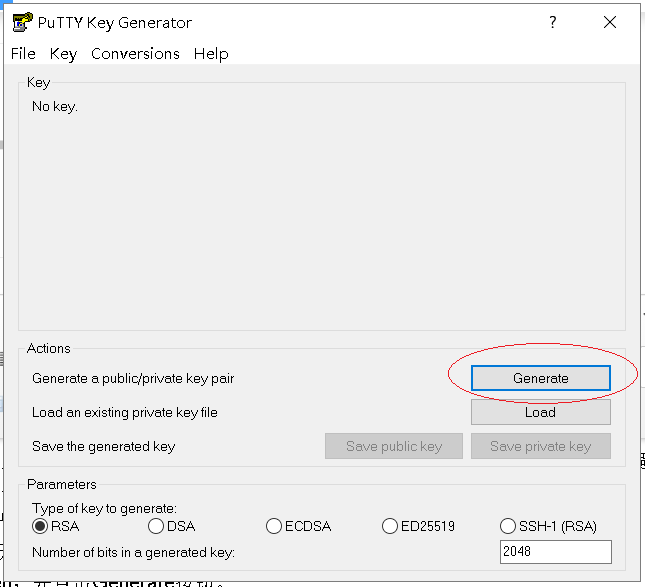Choose the ED25519 key type option
645x587 pixels.
pos(391,526)
